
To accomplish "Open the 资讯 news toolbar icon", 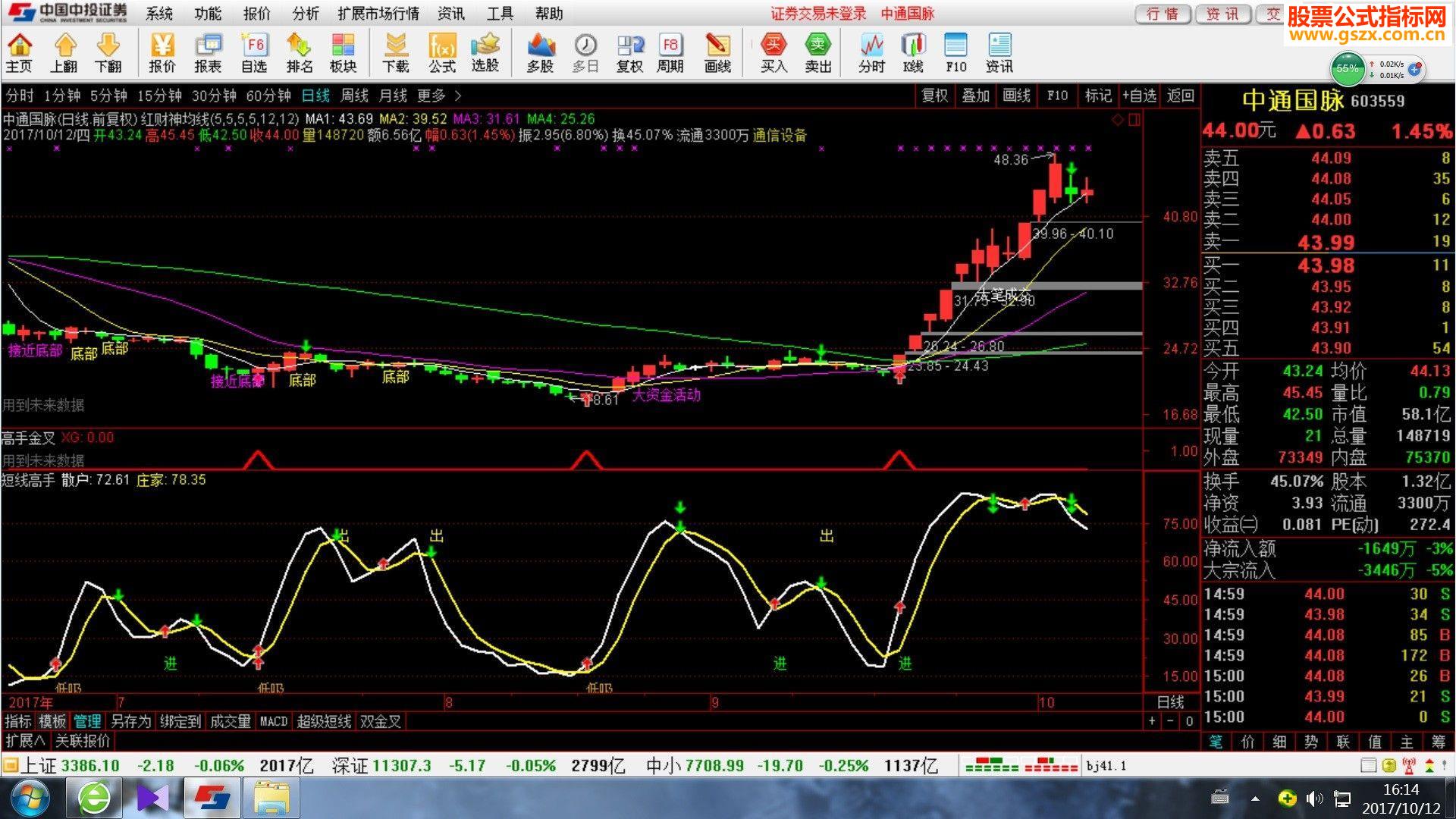I will (x=999, y=53).
